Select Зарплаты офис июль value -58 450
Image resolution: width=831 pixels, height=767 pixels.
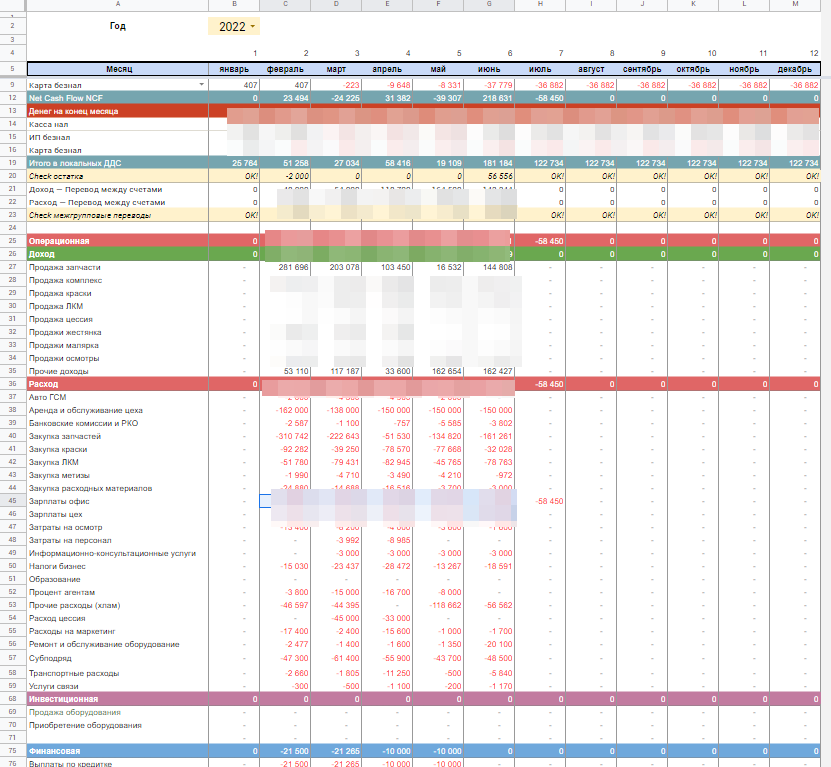point(540,501)
